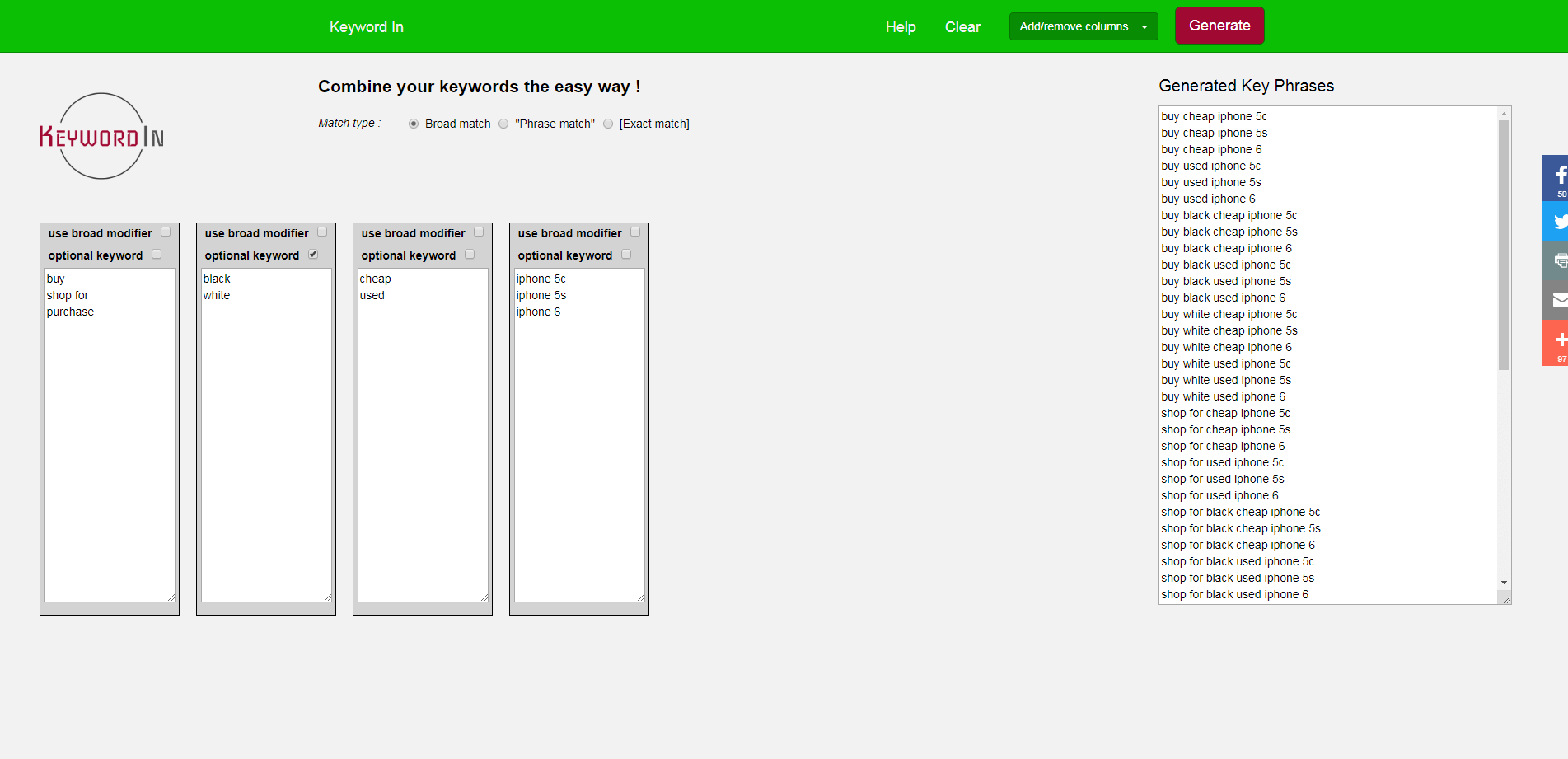Click the word "shop for" in first column
The height and width of the screenshot is (759, 1568).
[68, 295]
